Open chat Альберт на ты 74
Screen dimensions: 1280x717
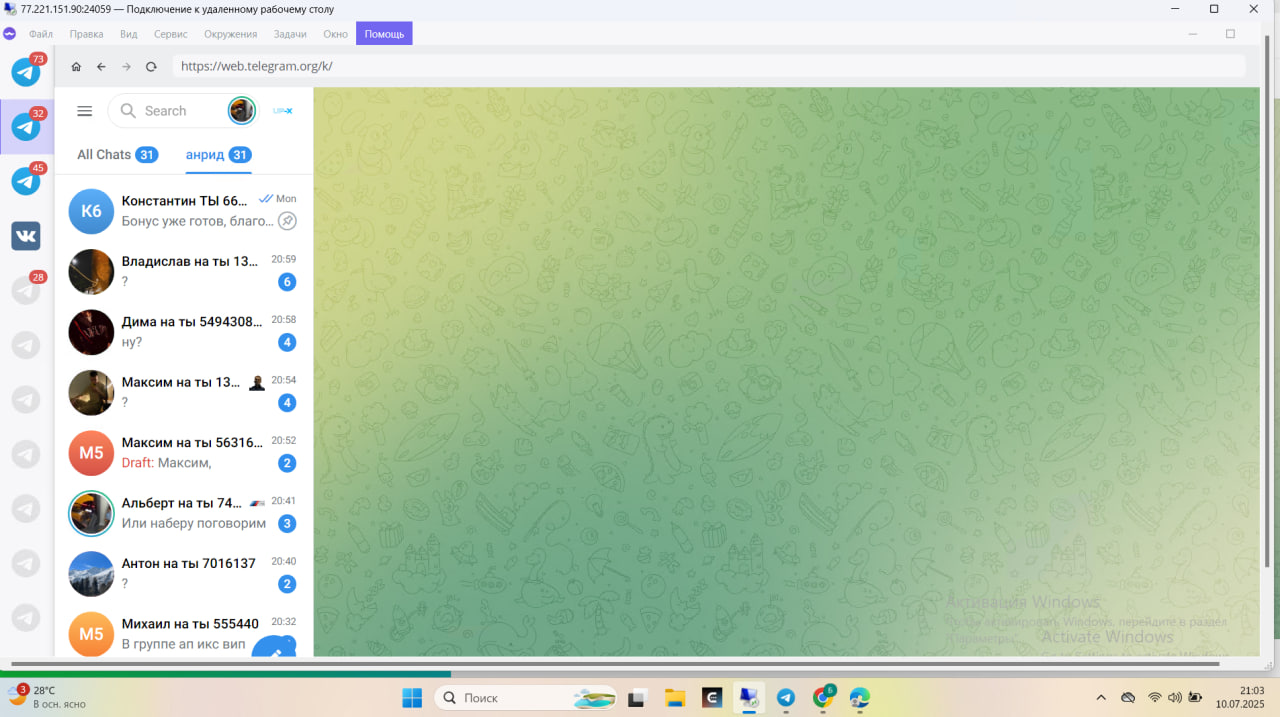183,513
